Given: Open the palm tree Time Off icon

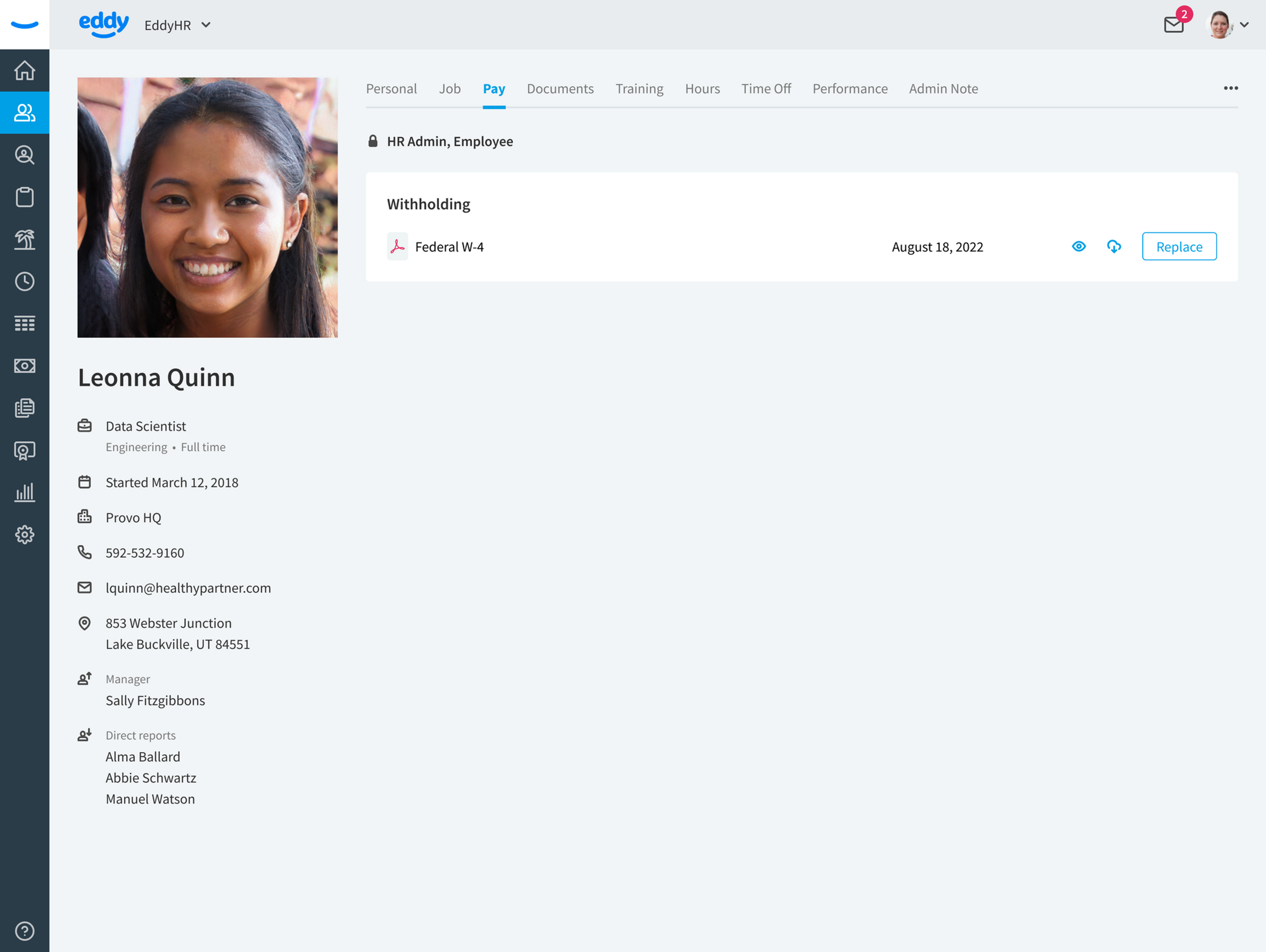Looking at the screenshot, I should point(25,239).
